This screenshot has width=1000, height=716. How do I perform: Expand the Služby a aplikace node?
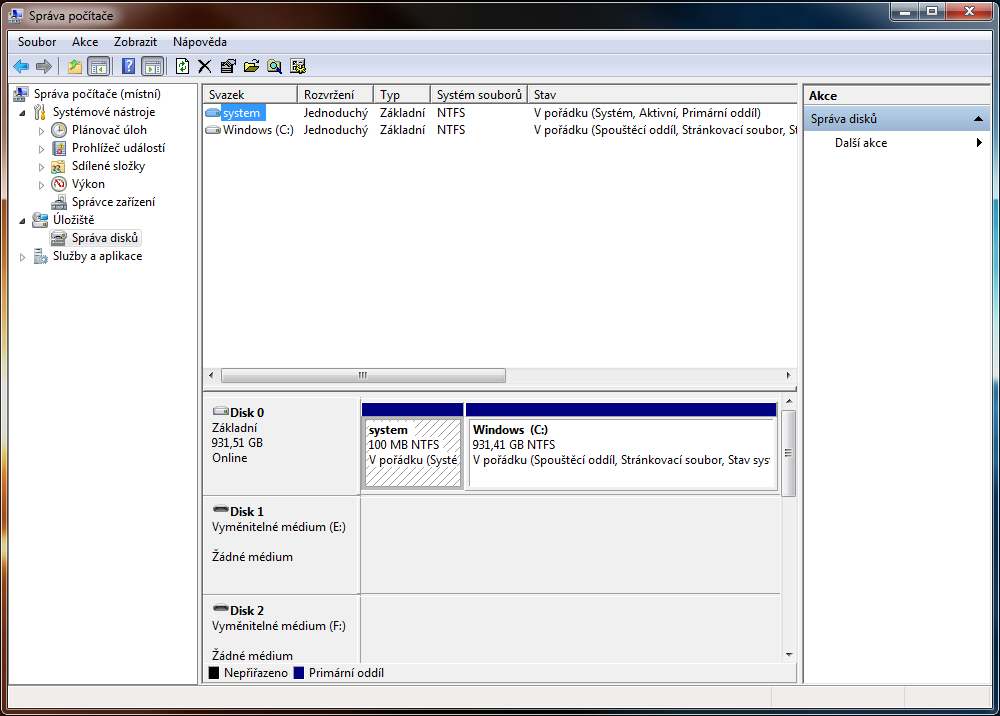pos(23,257)
